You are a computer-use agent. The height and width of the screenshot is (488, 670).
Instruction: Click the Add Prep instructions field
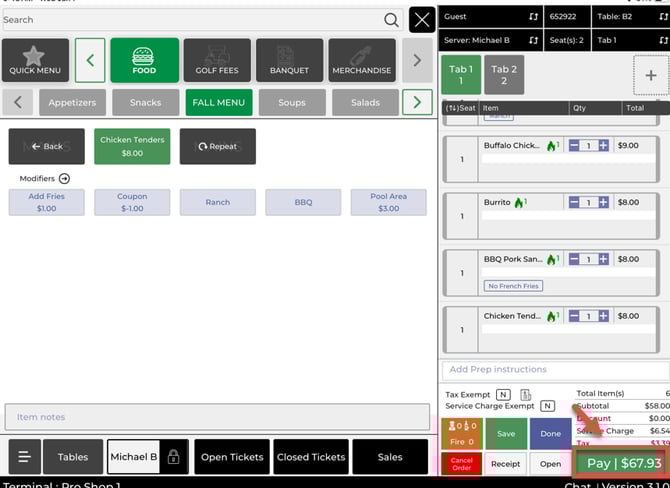coord(553,369)
